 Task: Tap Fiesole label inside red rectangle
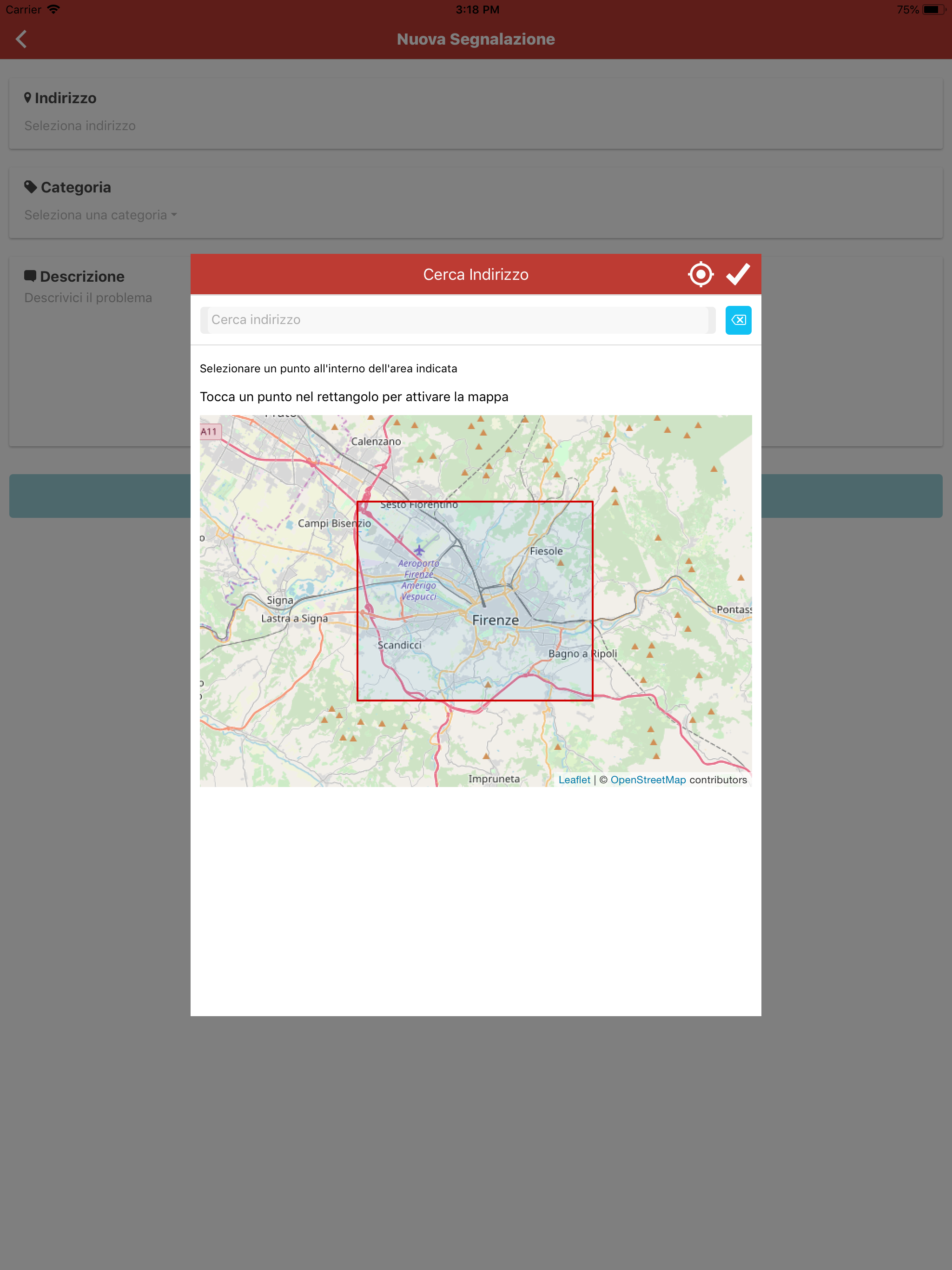tap(546, 551)
